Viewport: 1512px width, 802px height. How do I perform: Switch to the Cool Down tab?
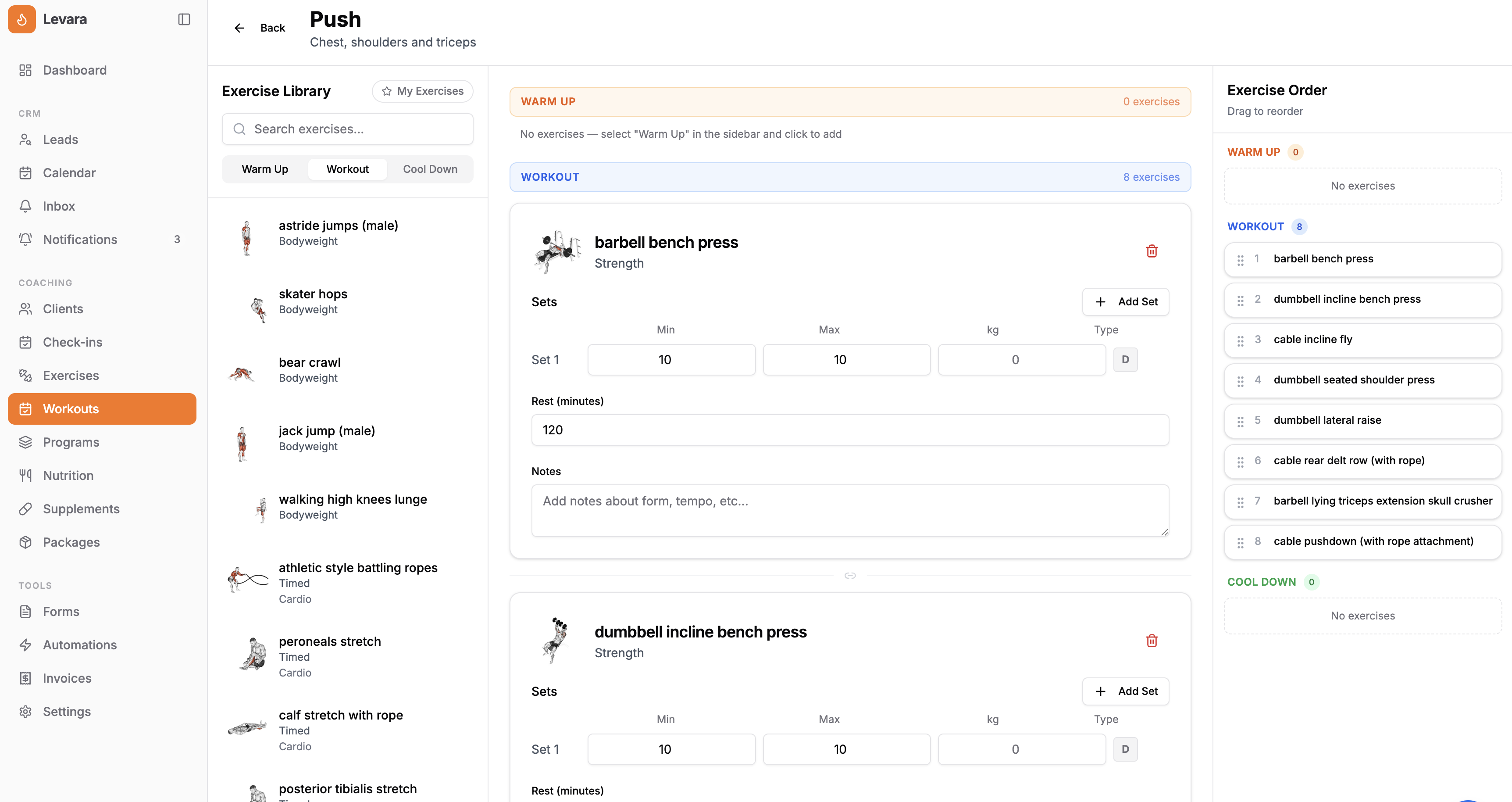pos(430,169)
